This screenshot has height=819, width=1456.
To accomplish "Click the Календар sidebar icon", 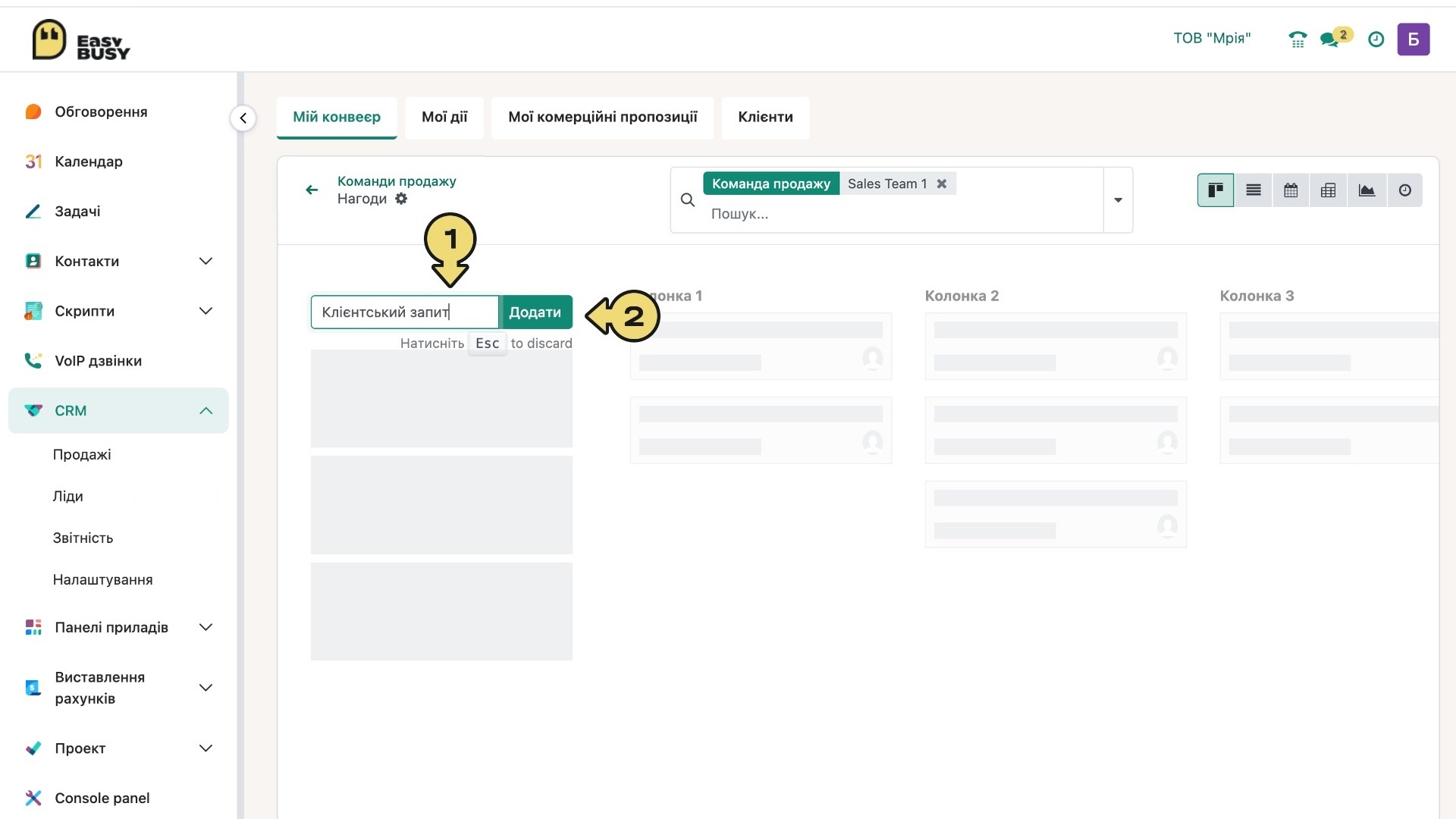I will click(33, 162).
